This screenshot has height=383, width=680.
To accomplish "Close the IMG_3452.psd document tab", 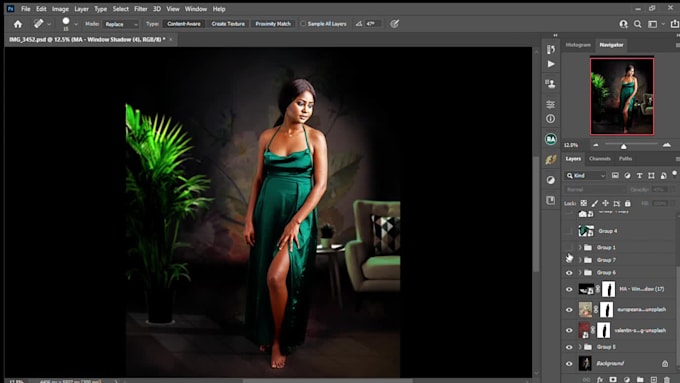I will pyautogui.click(x=171, y=39).
